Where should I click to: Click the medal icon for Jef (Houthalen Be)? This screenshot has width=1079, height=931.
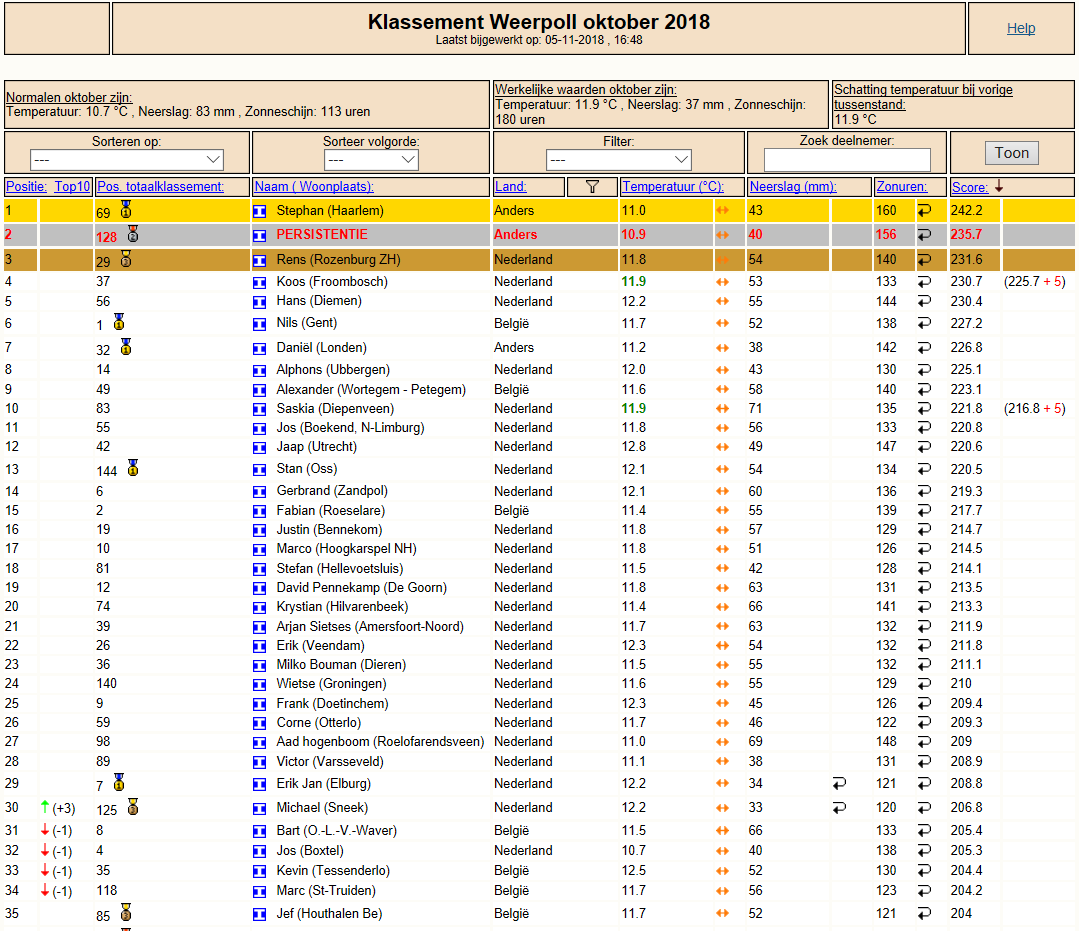(126, 912)
